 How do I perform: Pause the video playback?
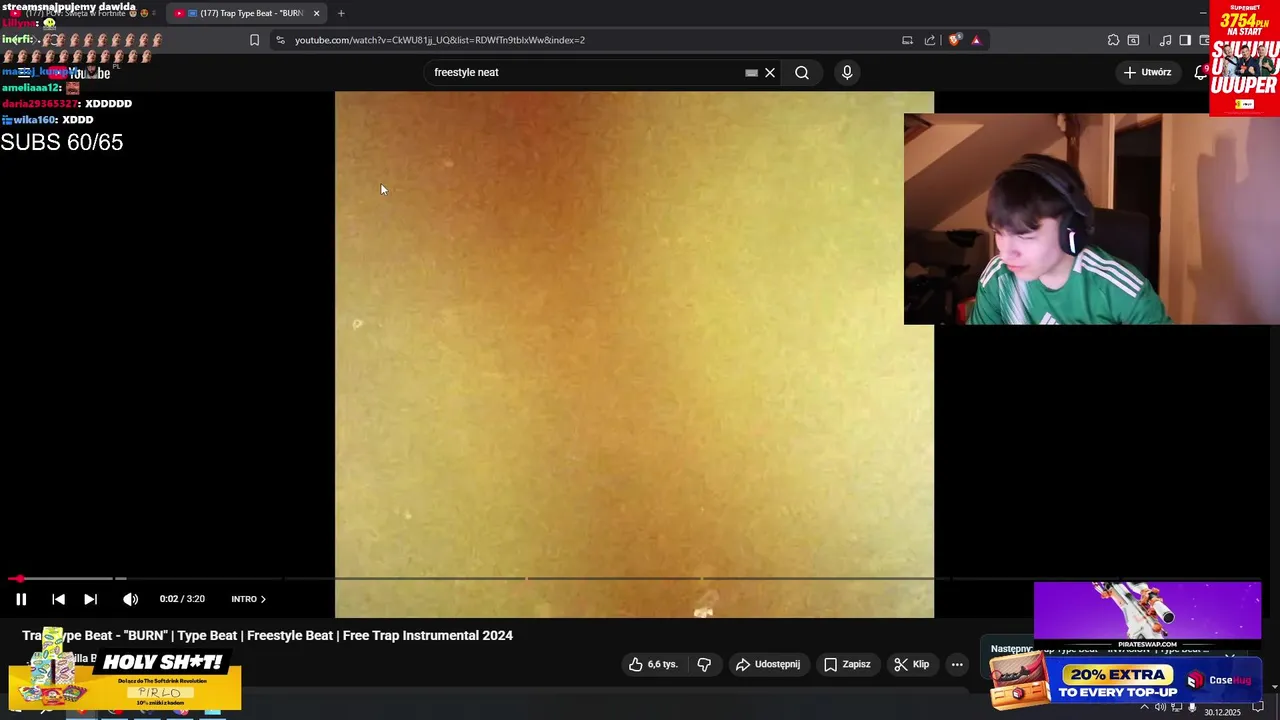coord(21,599)
